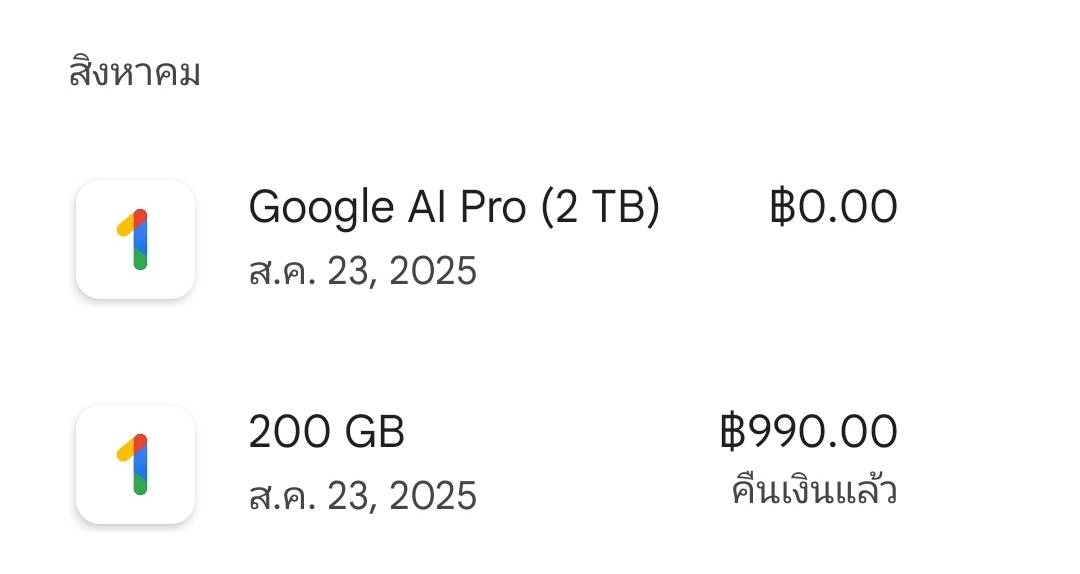This screenshot has width=1080, height=574.
Task: Tap the Google One icon beside Google AI Pro
Action: pos(135,239)
